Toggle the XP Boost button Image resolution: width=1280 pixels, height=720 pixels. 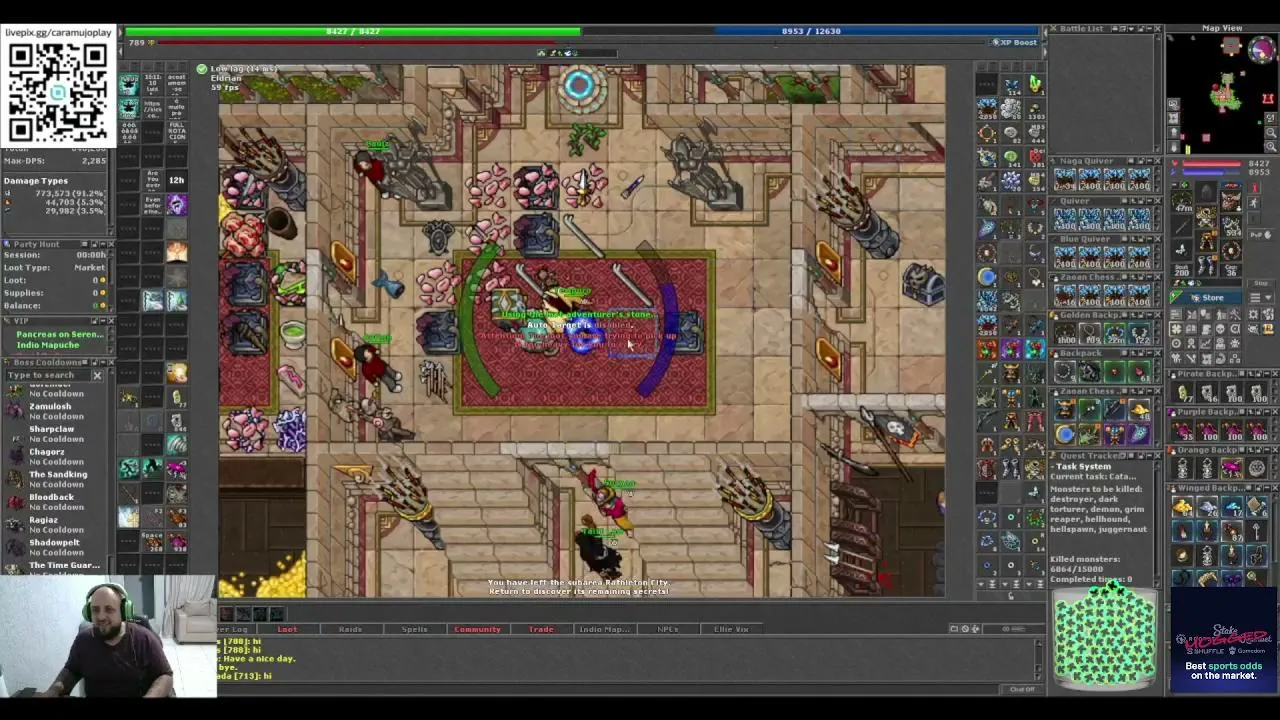pyautogui.click(x=1014, y=42)
